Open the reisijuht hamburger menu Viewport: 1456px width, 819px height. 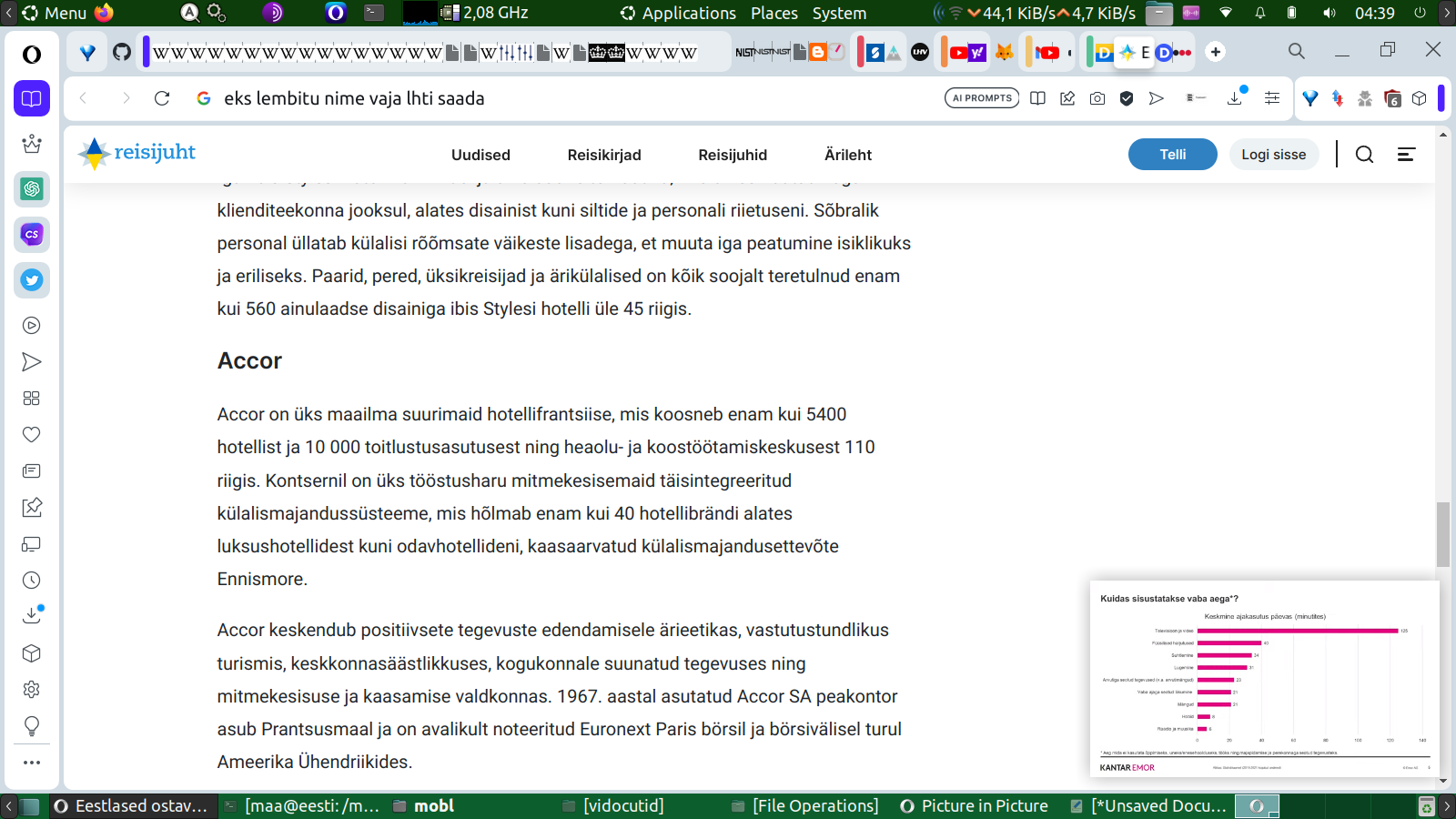coord(1406,155)
